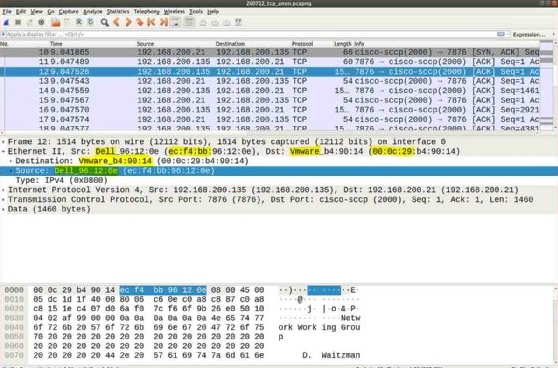
Task: Open the Edit menu
Action: tap(21, 12)
